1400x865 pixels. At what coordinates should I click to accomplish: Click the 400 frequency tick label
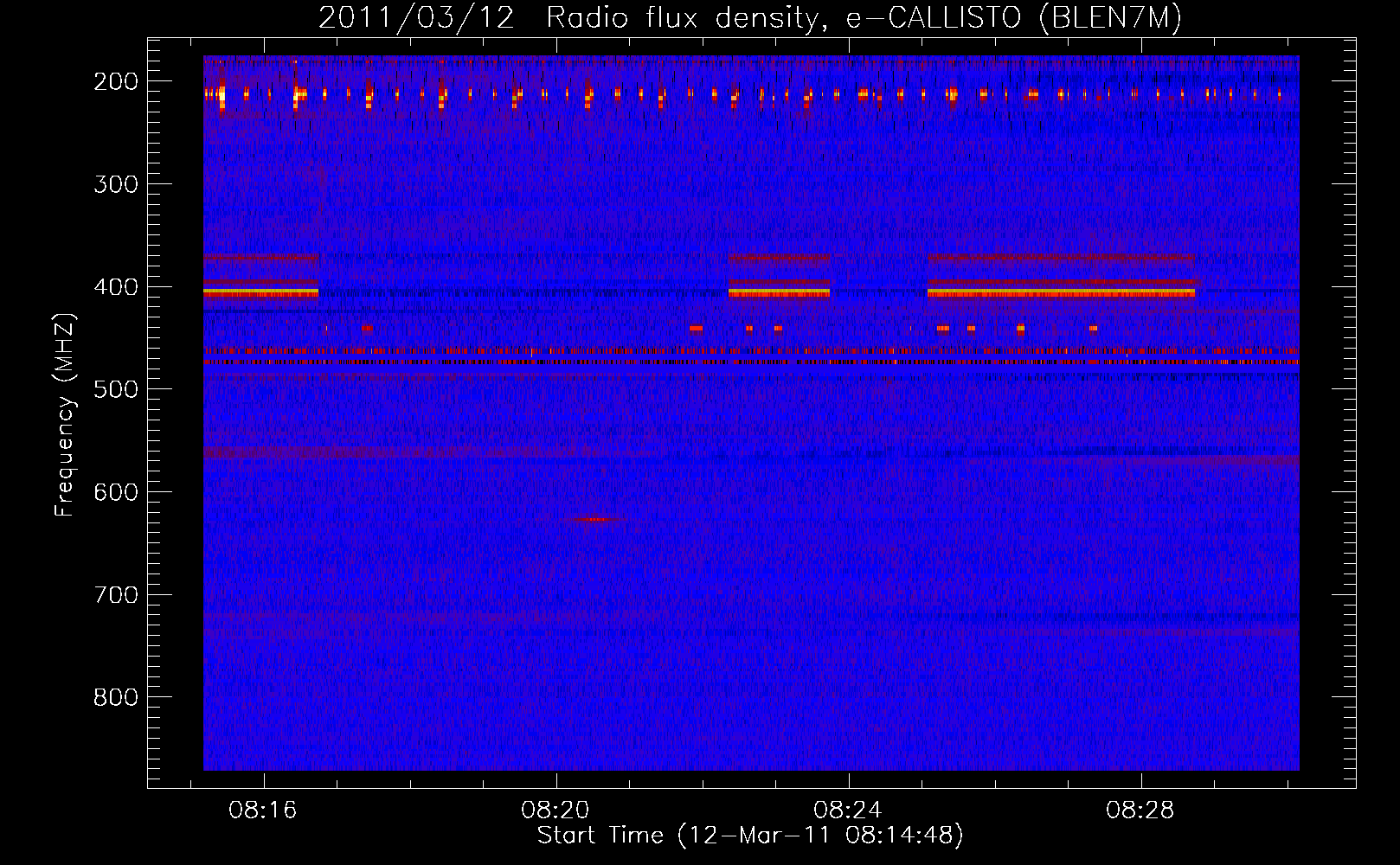pyautogui.click(x=116, y=287)
